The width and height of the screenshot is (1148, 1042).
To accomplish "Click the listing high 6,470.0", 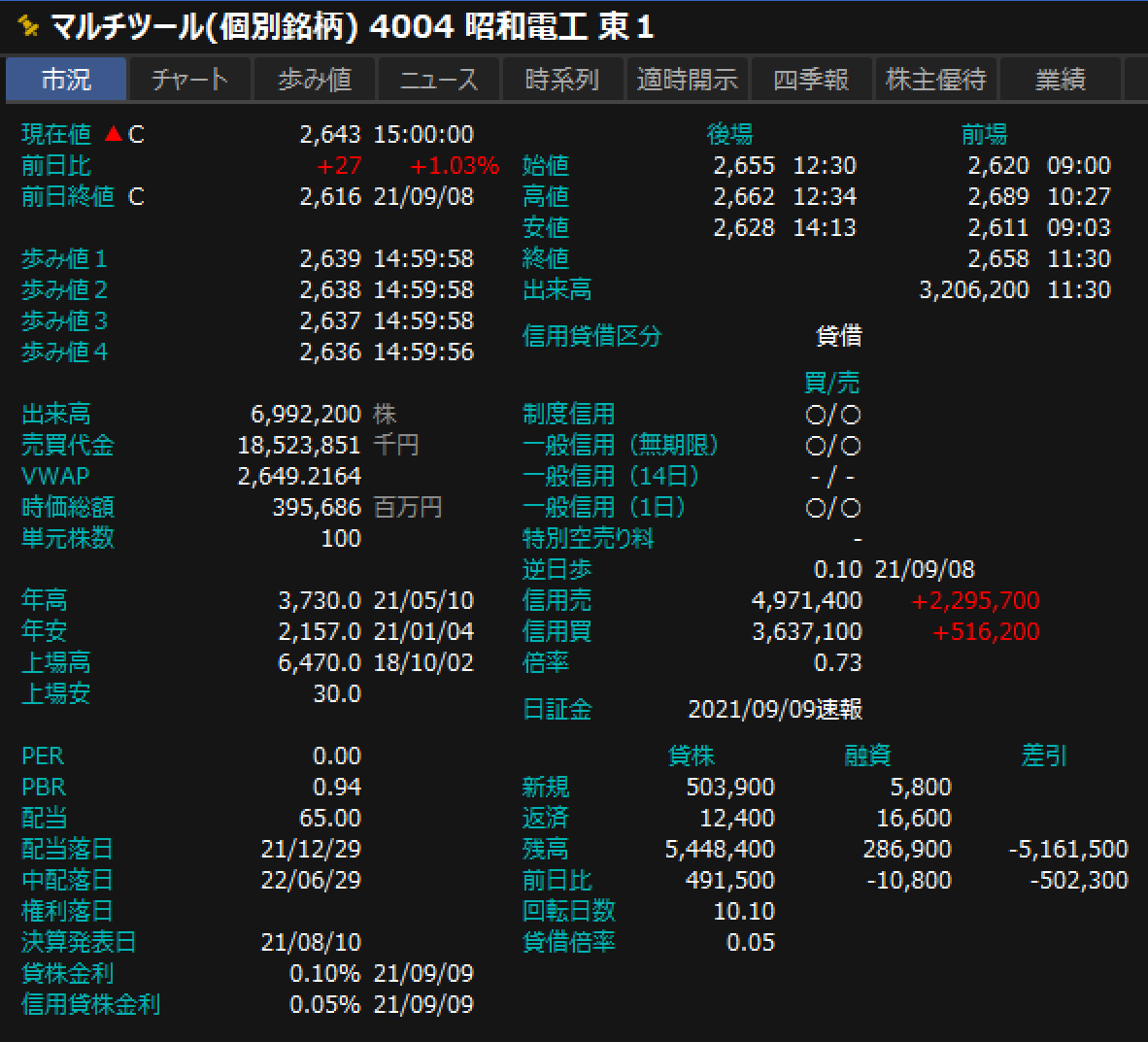I will pyautogui.click(x=320, y=662).
